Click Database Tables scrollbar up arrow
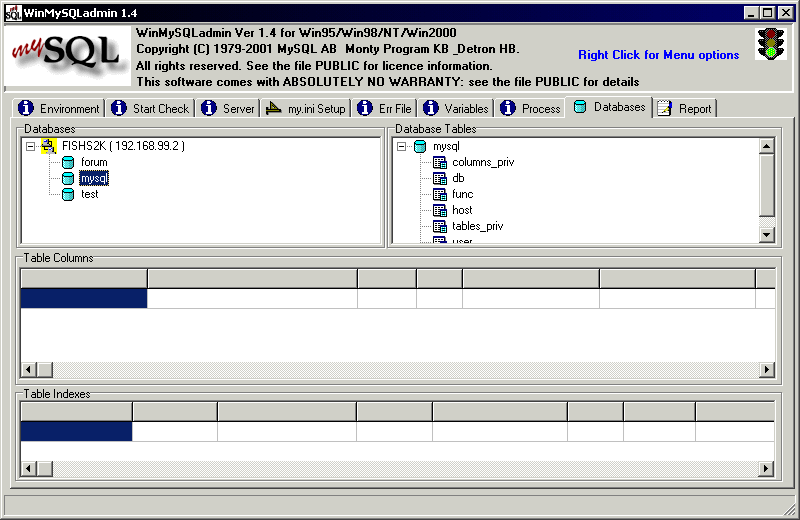 (x=766, y=146)
